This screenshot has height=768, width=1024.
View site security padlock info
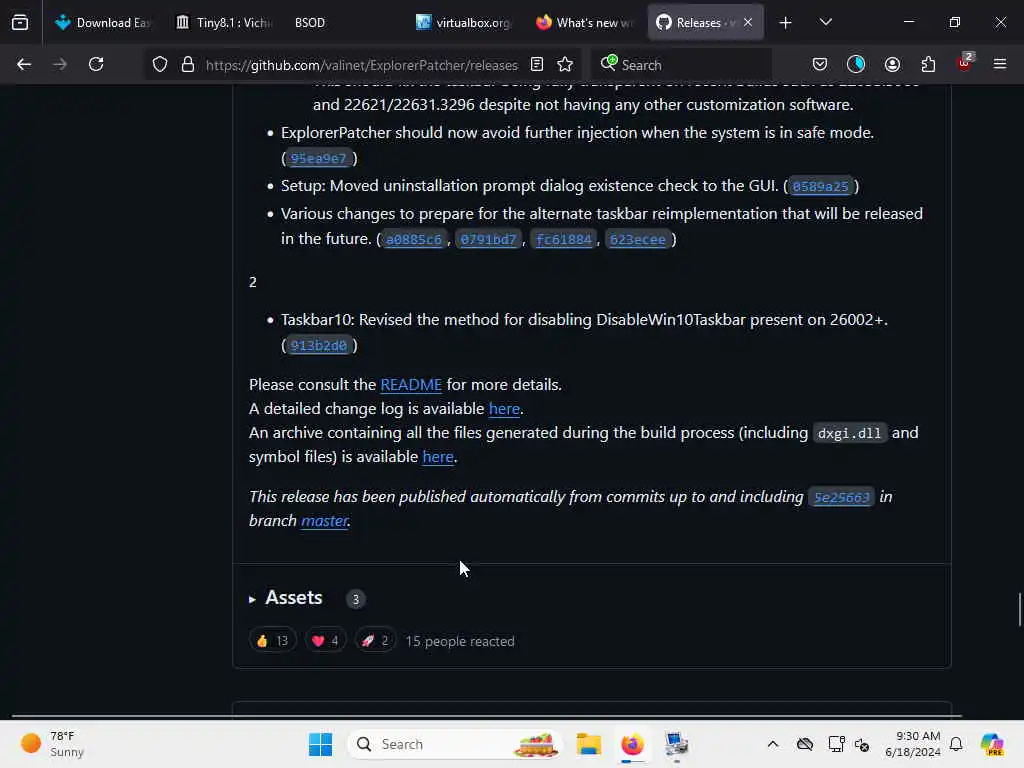coord(188,64)
